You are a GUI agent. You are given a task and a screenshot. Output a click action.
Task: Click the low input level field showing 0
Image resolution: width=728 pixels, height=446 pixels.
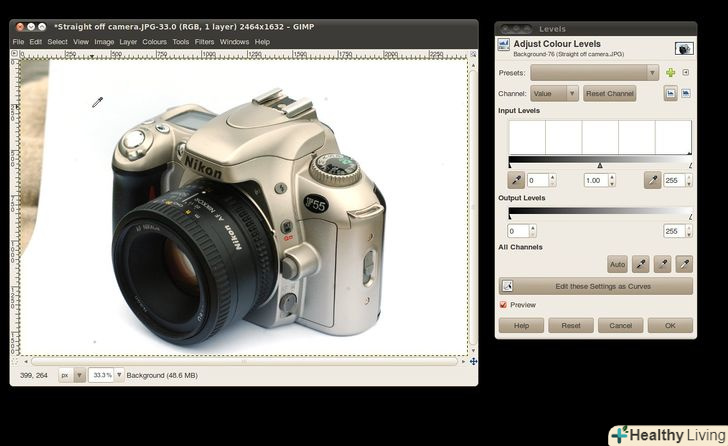pyautogui.click(x=538, y=180)
